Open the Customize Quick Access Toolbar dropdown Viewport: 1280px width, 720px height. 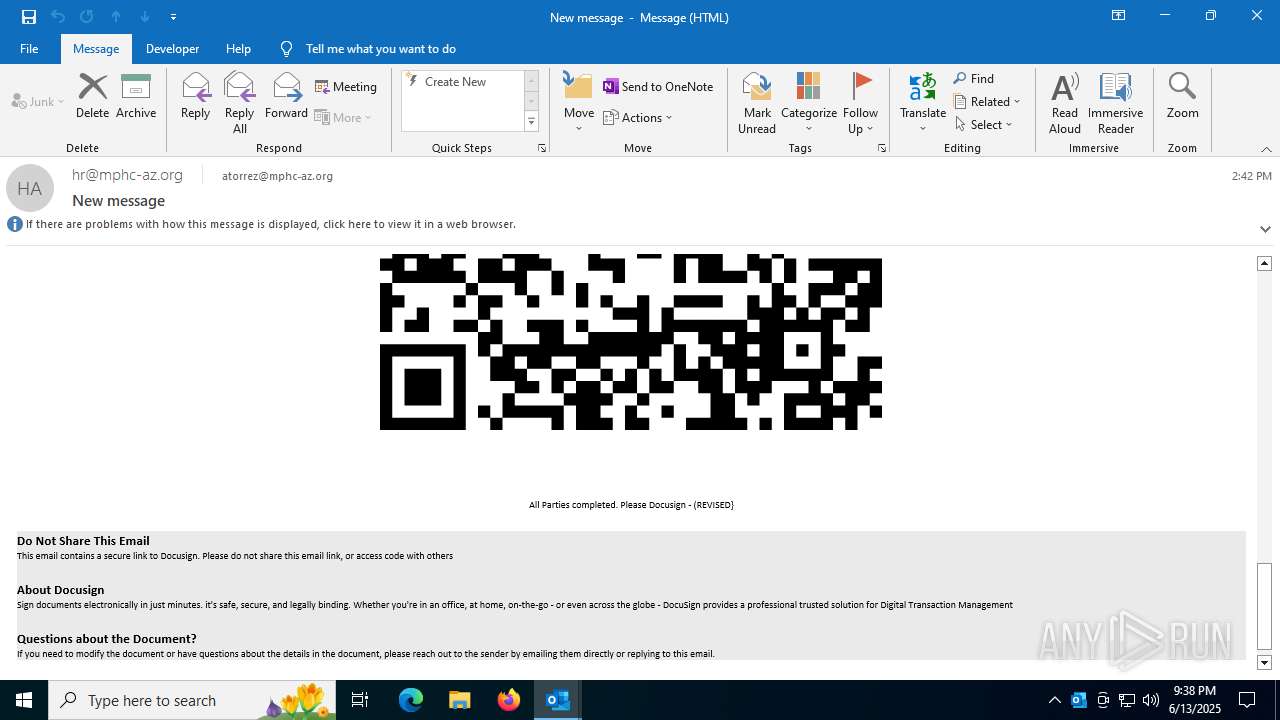tap(173, 17)
